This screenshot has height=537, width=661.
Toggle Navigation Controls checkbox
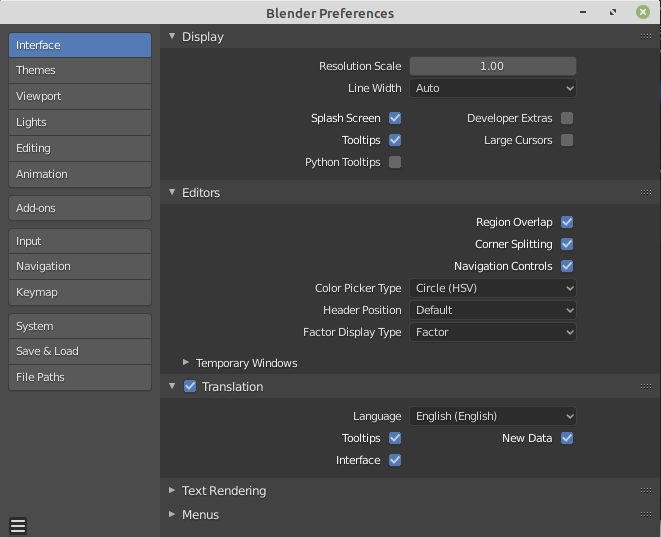567,266
